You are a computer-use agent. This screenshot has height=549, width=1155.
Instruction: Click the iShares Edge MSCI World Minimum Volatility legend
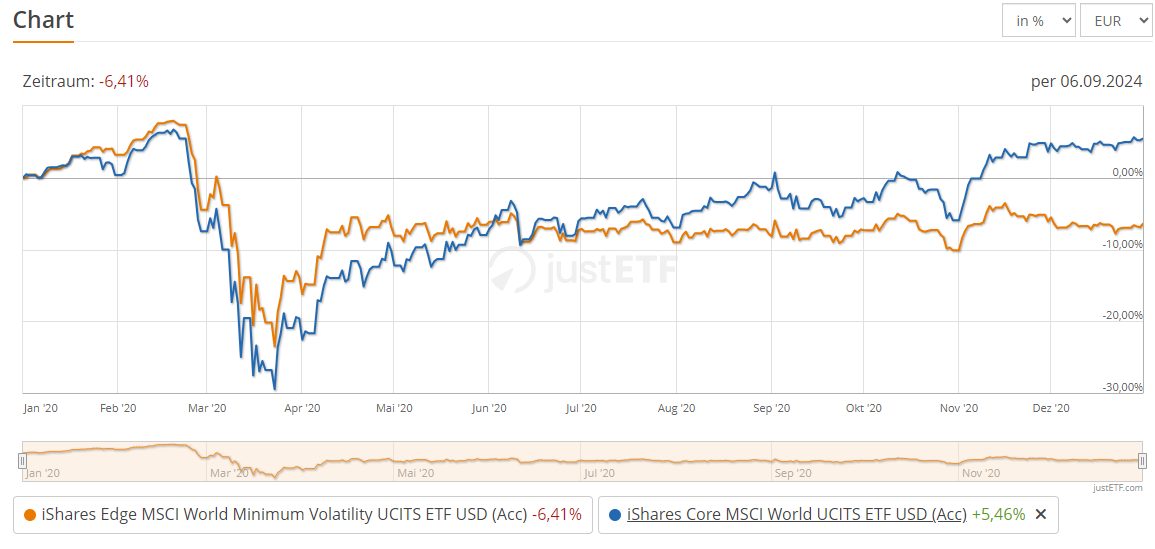284,514
